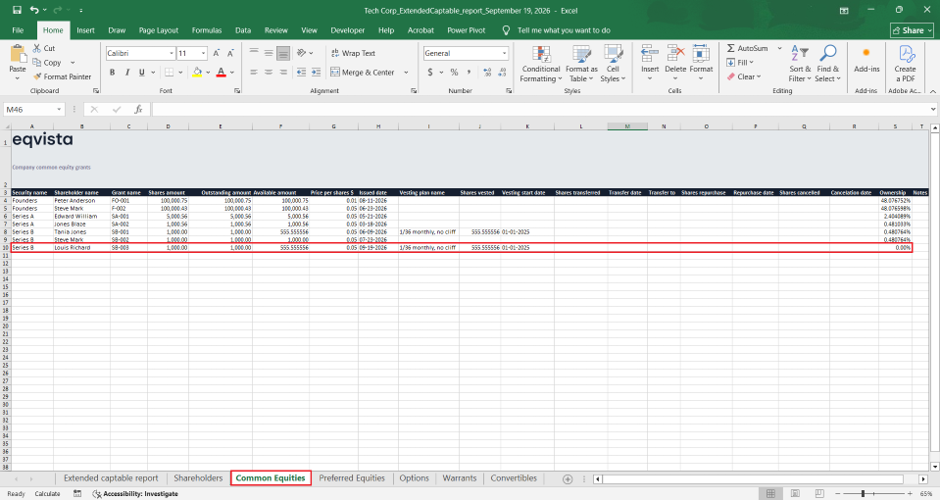Click the Insert function fx icon
Screen dimensions: 940x500
coord(138,109)
